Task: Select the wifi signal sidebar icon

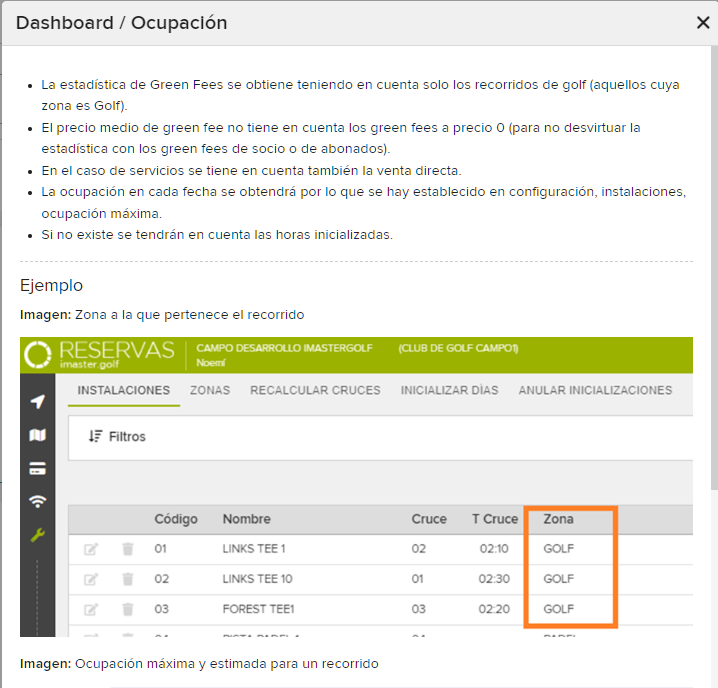Action: pyautogui.click(x=38, y=502)
